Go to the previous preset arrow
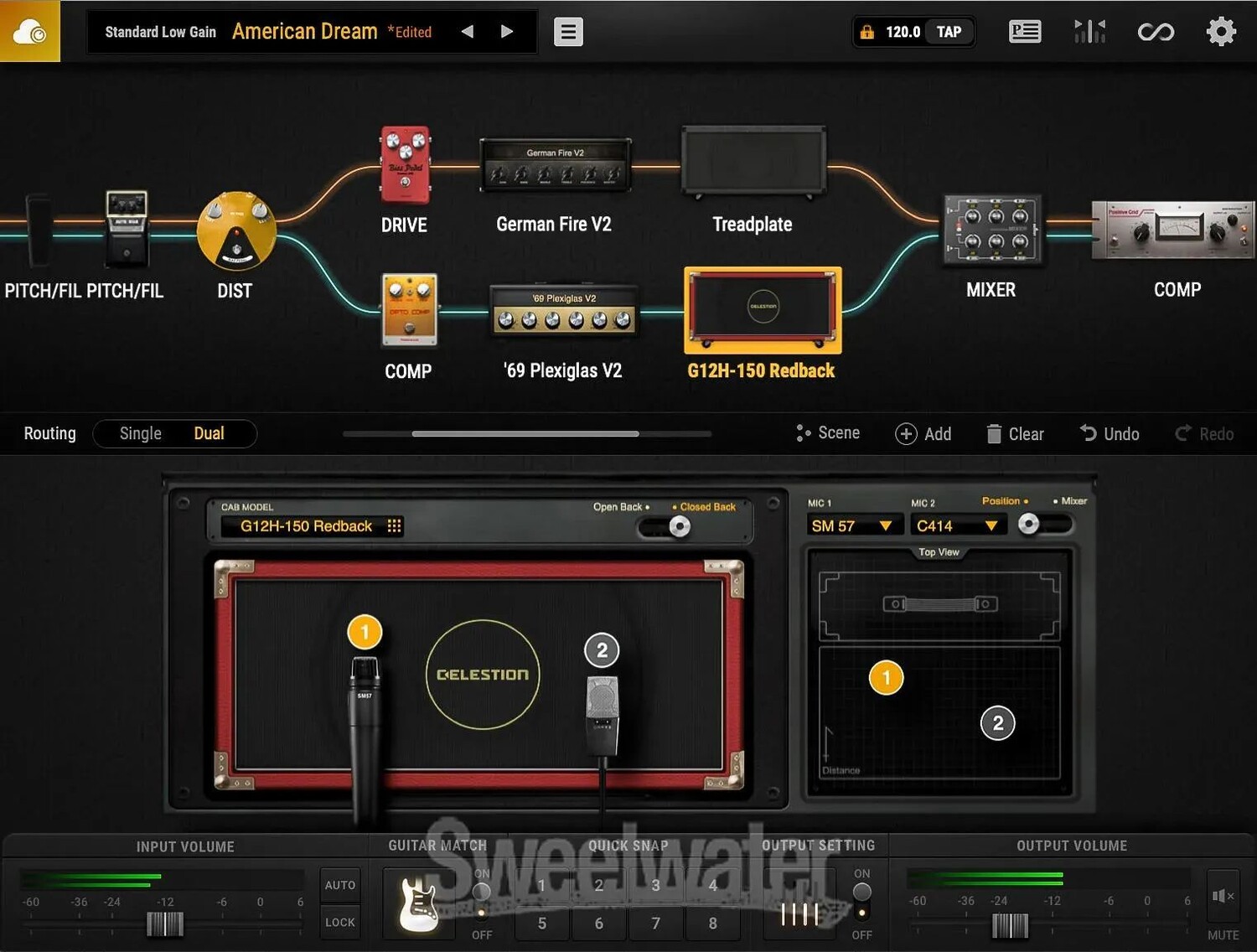The image size is (1257, 952). [x=468, y=32]
